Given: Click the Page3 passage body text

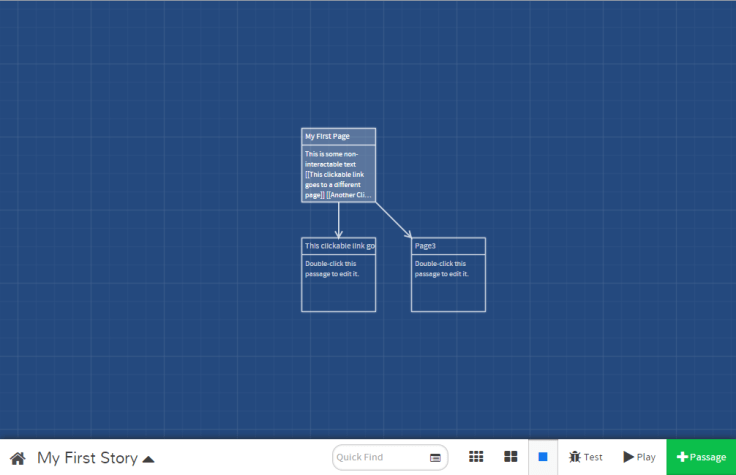Looking at the screenshot, I should coord(440,269).
